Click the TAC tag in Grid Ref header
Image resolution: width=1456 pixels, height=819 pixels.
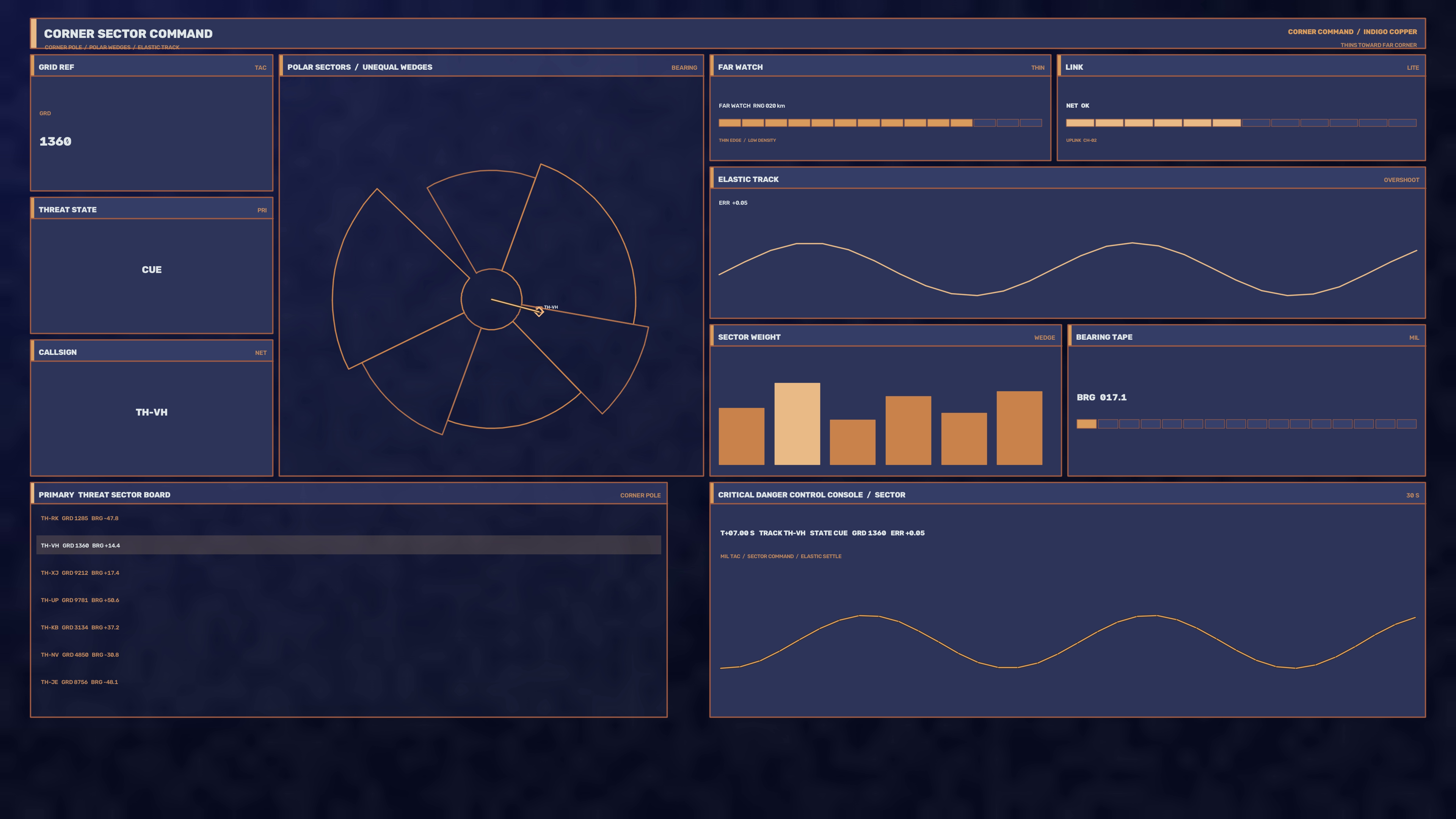click(260, 68)
